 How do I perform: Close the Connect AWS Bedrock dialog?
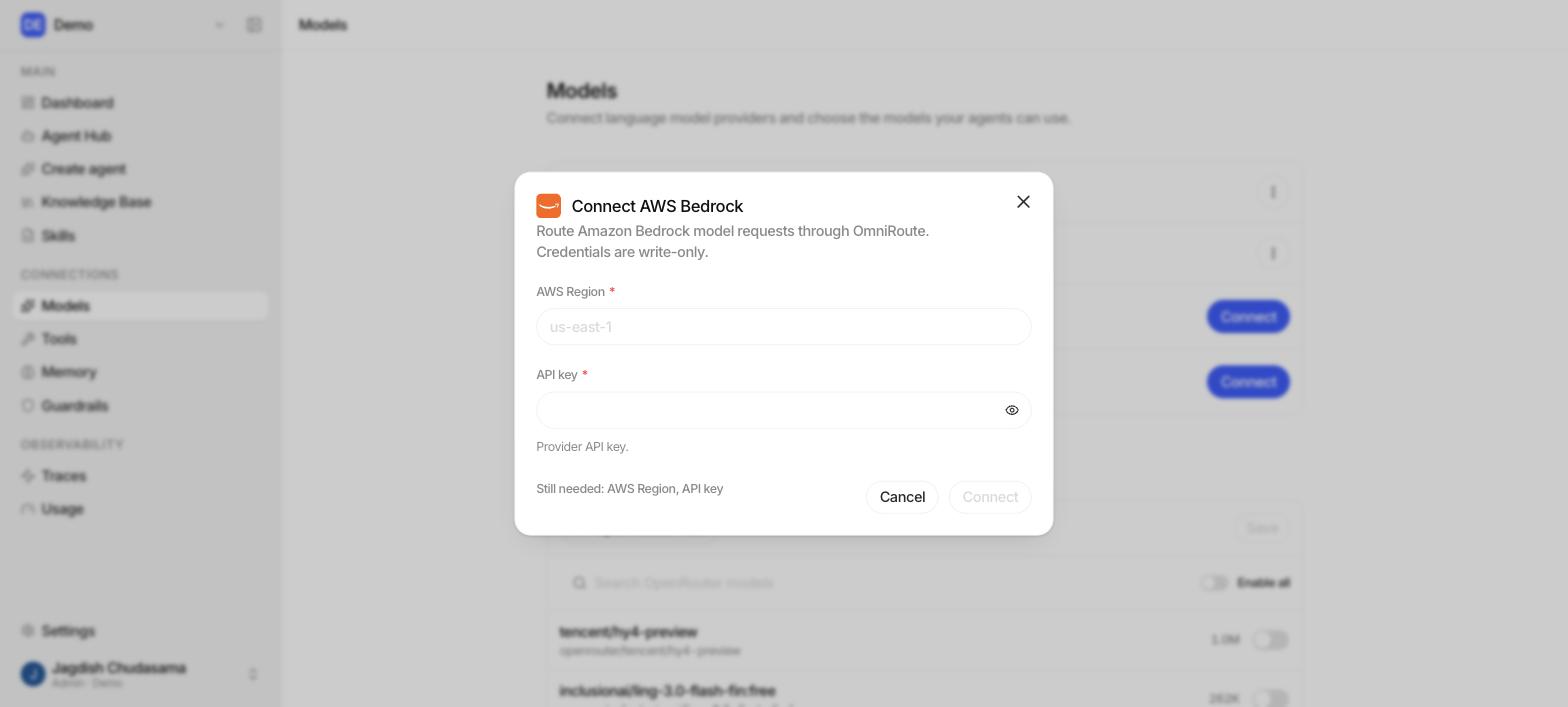click(x=1023, y=202)
